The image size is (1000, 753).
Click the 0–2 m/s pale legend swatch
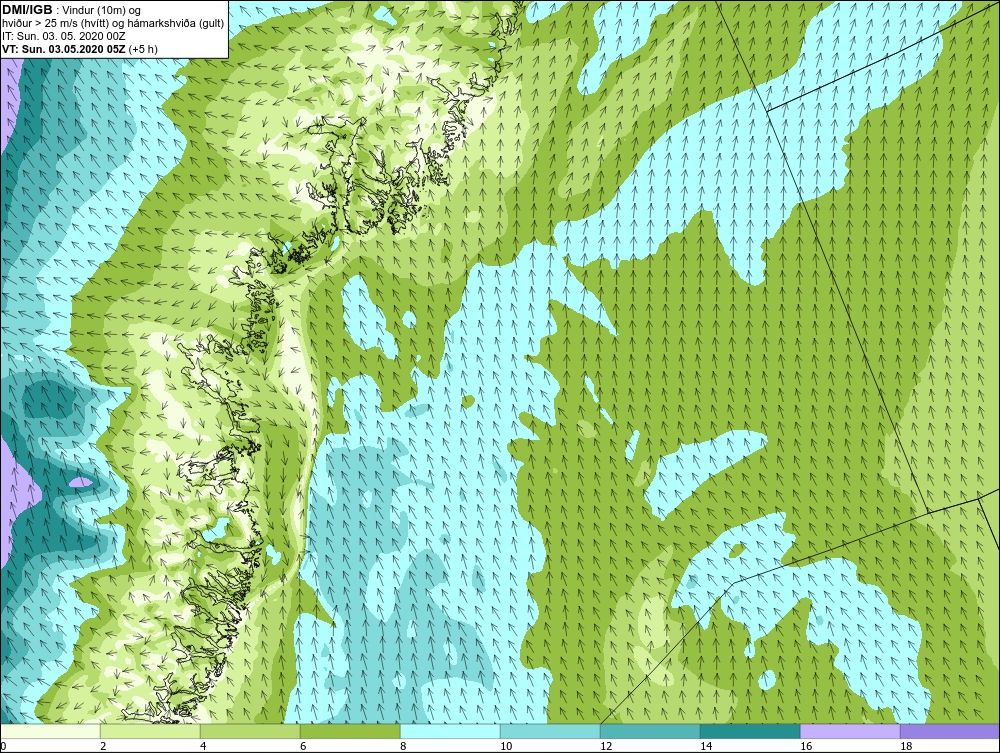point(50,731)
